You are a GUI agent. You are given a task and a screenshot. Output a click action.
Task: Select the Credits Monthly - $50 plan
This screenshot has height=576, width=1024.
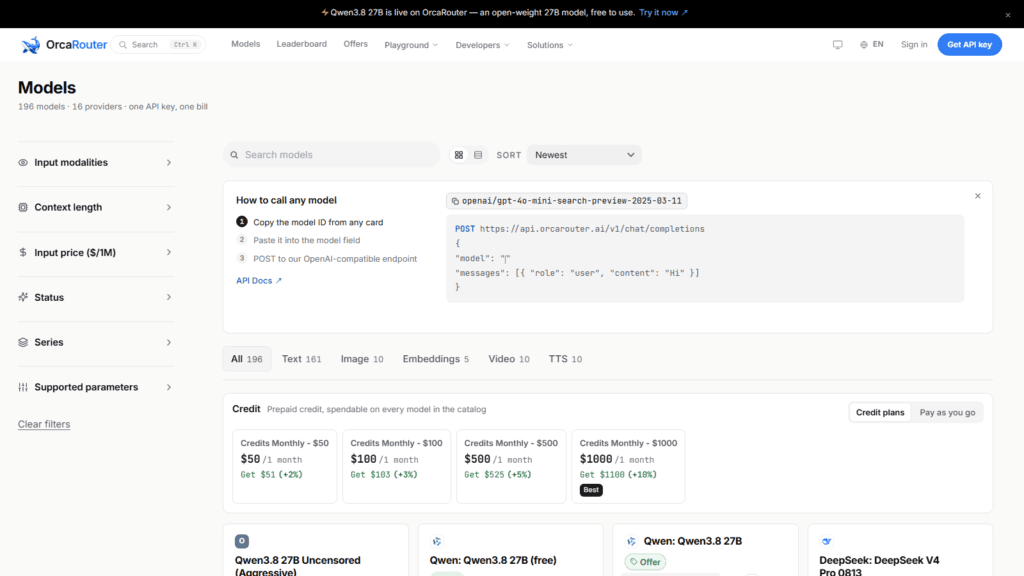pos(285,466)
